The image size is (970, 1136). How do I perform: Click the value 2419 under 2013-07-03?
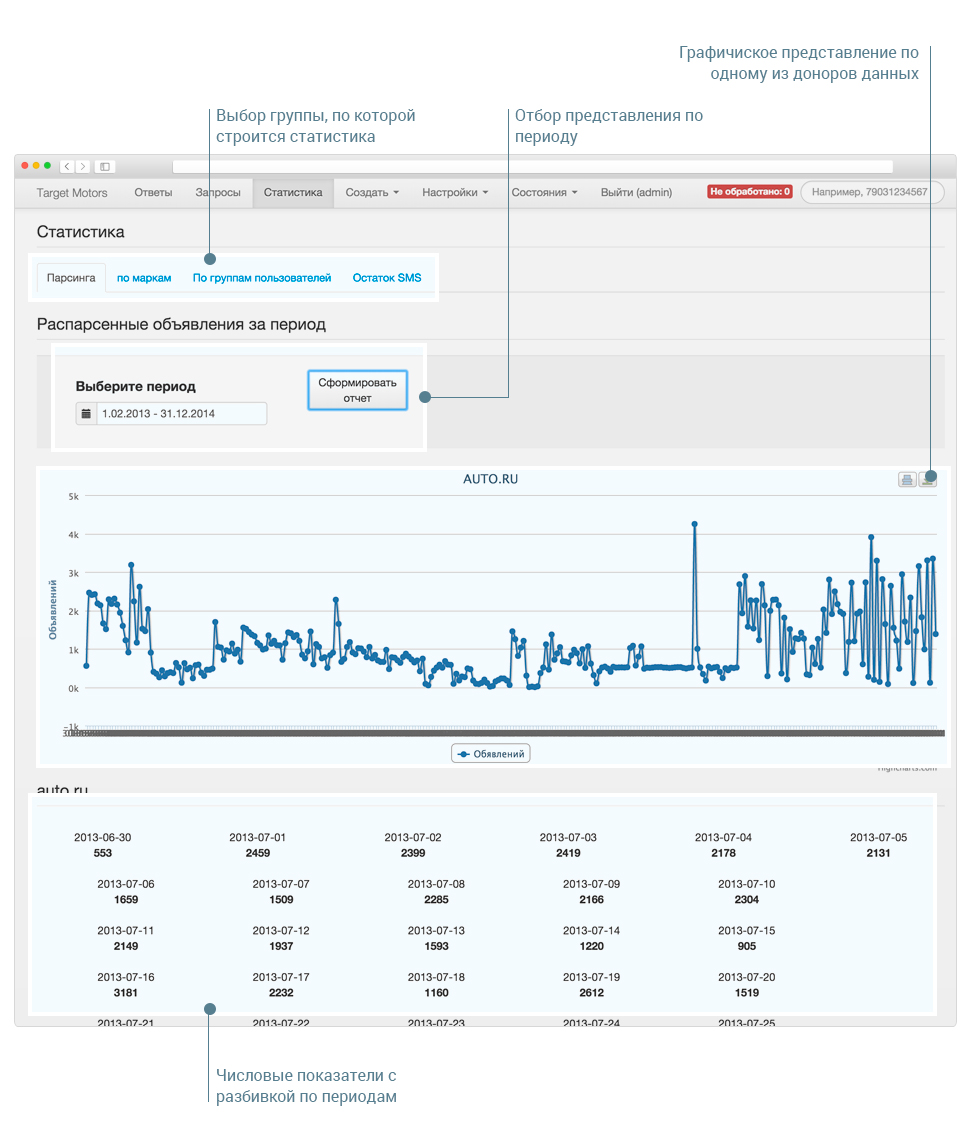pos(568,853)
